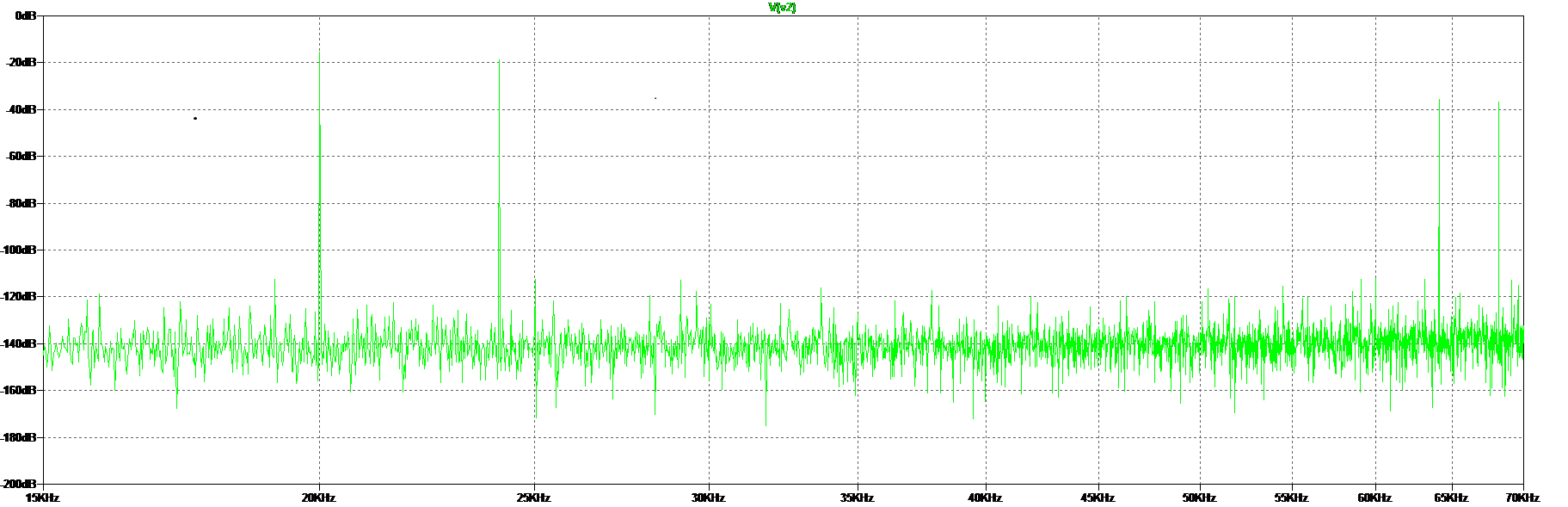Click the -80dB axis label
This screenshot has height=507, width=1568.
tap(22, 203)
